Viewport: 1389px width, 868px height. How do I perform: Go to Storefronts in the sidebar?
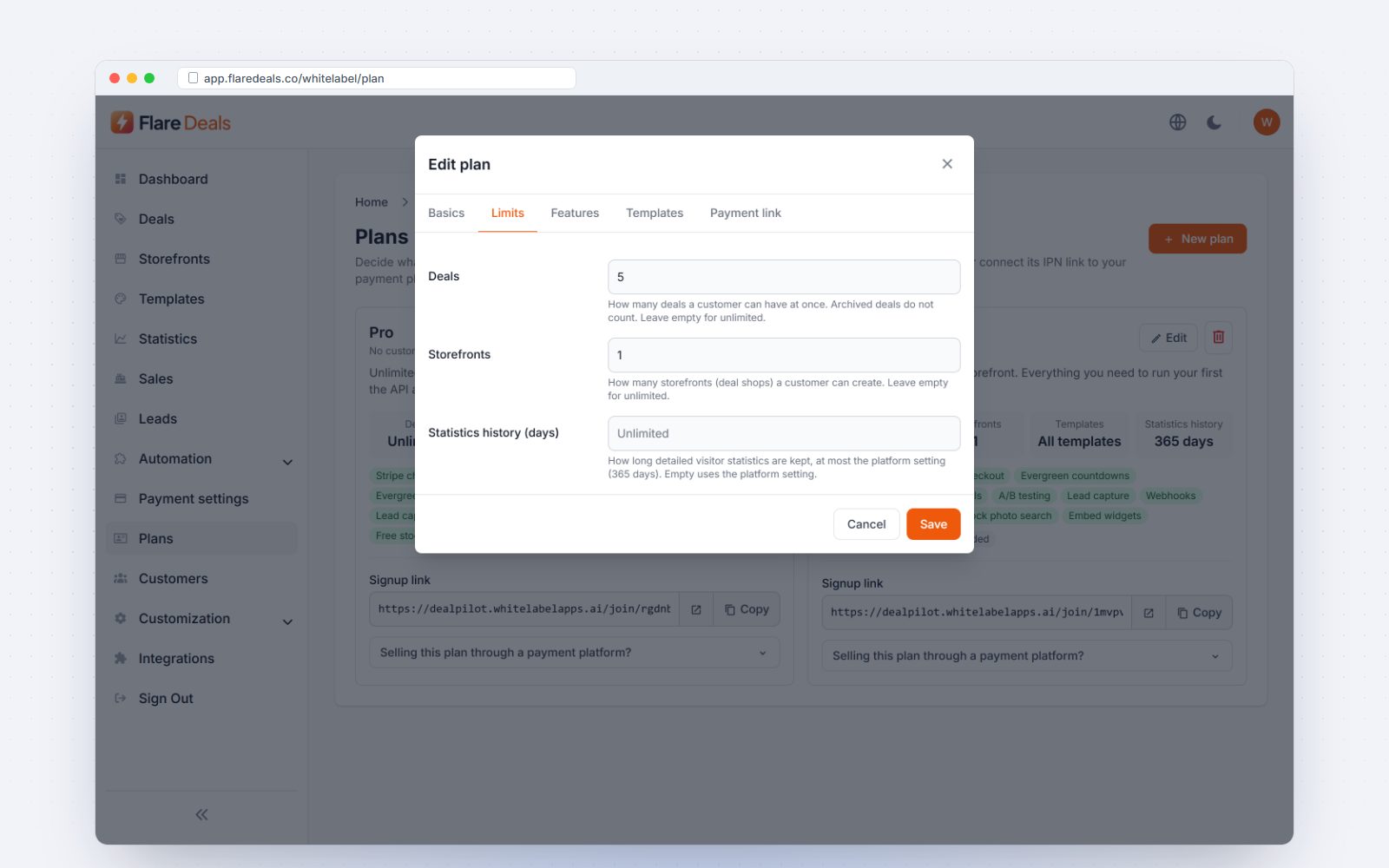click(201, 259)
